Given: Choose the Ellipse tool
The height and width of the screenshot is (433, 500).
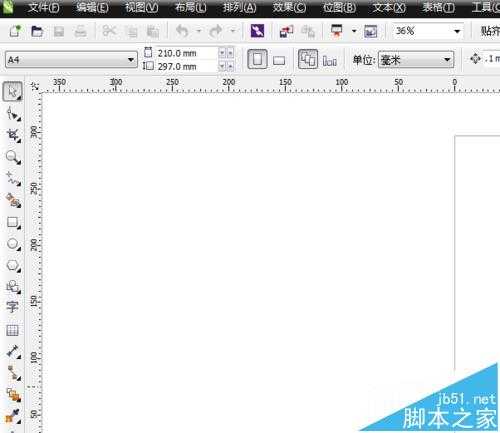Looking at the screenshot, I should [x=13, y=244].
